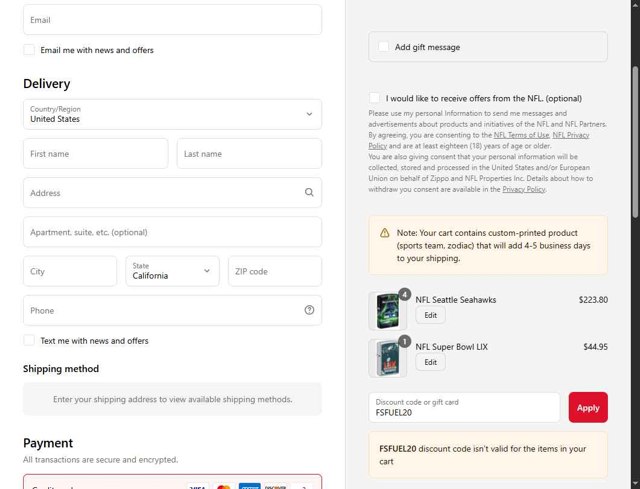The height and width of the screenshot is (489, 640).
Task: Click the $44.95 price text
Action: 595,347
